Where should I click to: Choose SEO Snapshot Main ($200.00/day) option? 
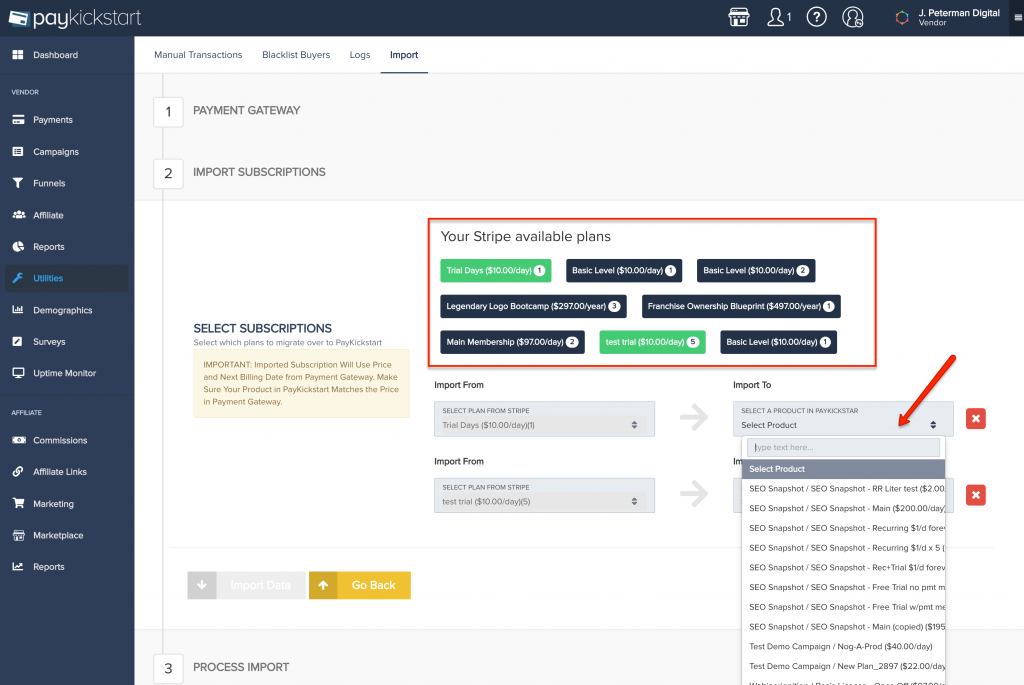843,508
